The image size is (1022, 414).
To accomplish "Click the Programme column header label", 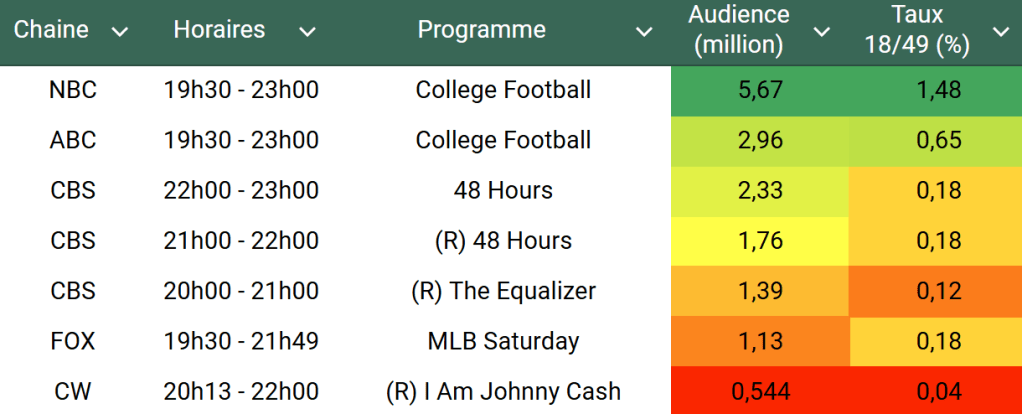I will pyautogui.click(x=481, y=30).
